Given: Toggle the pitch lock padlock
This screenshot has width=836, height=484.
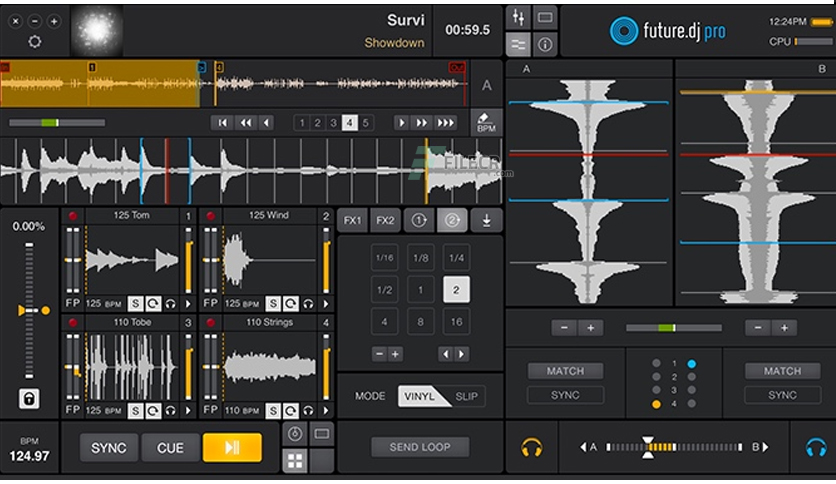Looking at the screenshot, I should (x=29, y=398).
